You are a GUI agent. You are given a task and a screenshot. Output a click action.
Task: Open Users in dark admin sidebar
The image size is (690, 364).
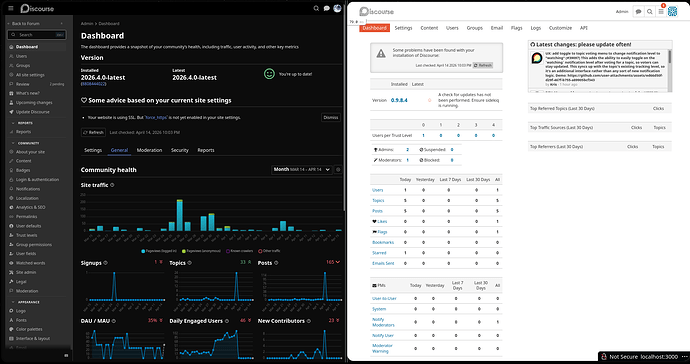(22, 56)
